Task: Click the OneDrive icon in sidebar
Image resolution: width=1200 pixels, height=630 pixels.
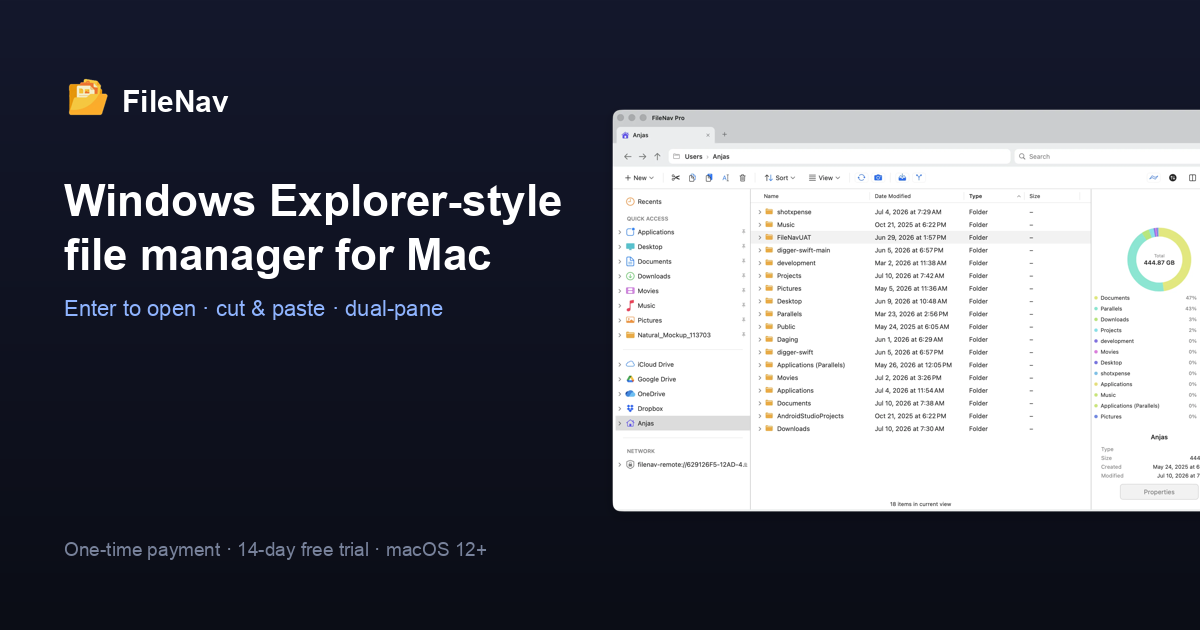Action: point(630,394)
